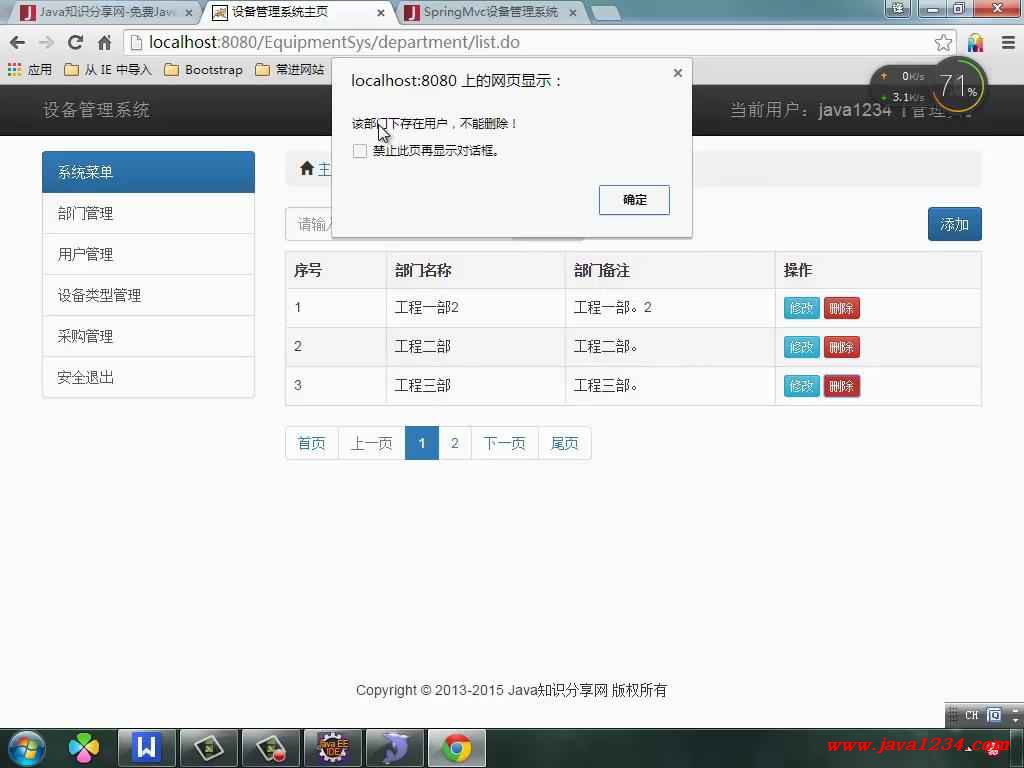Click the address bar URL
This screenshot has width=1024, height=768.
coord(334,42)
